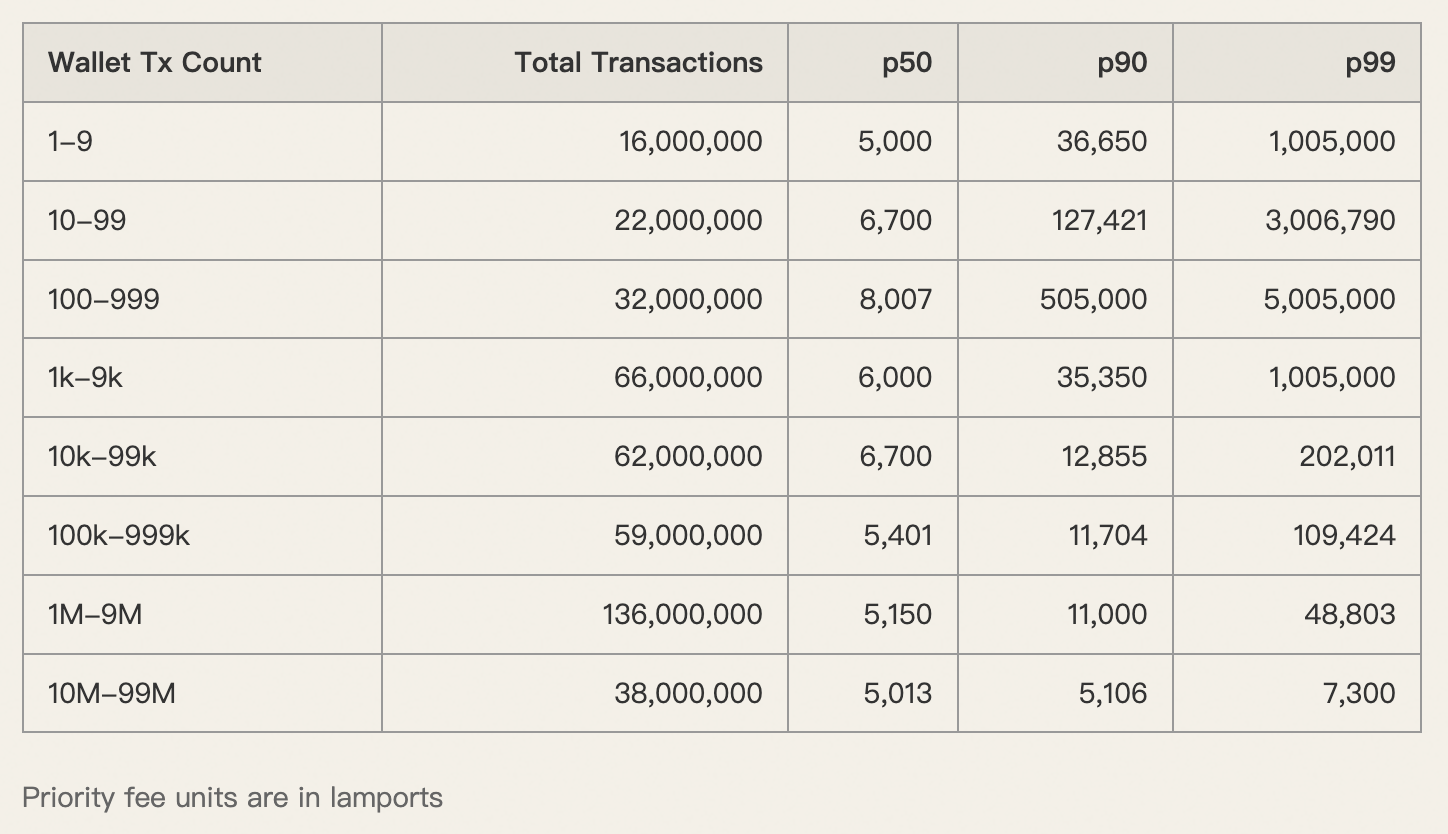The height and width of the screenshot is (834, 1448).
Task: Click the 3,006,790 p99 value
Action: (1329, 220)
